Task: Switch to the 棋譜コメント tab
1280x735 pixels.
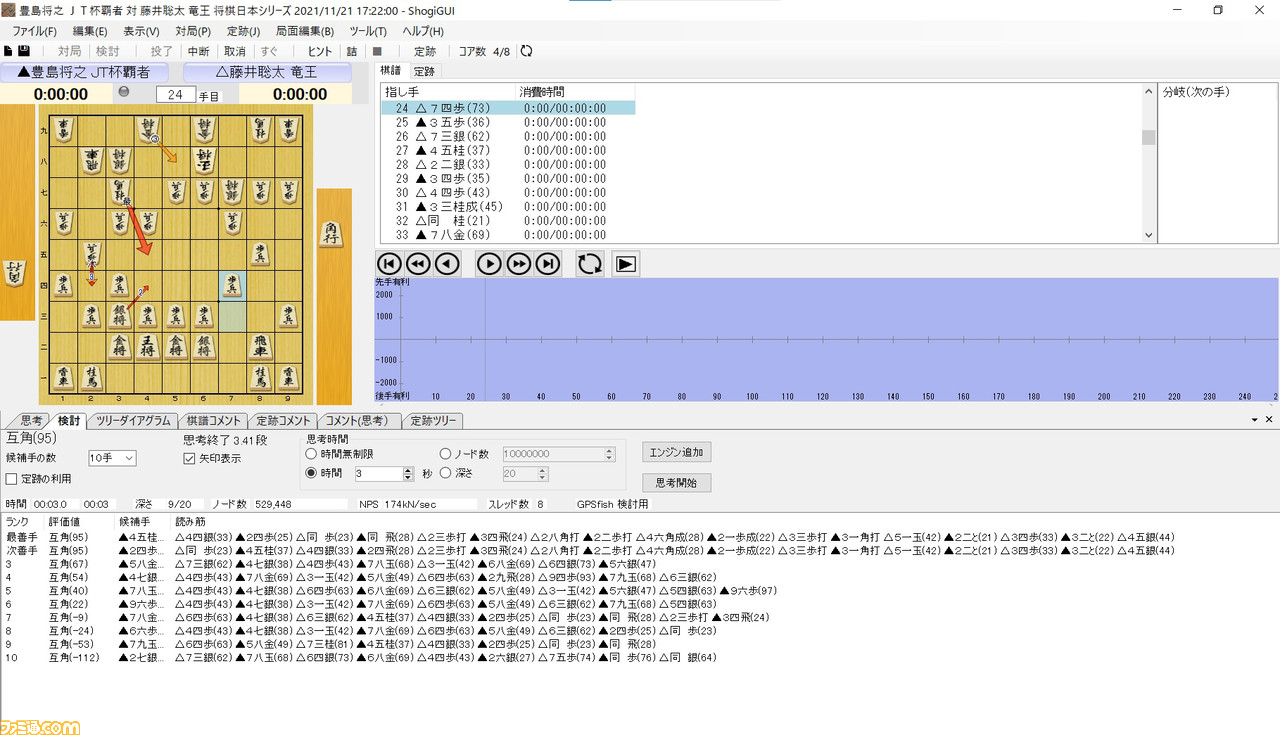Action: point(212,421)
